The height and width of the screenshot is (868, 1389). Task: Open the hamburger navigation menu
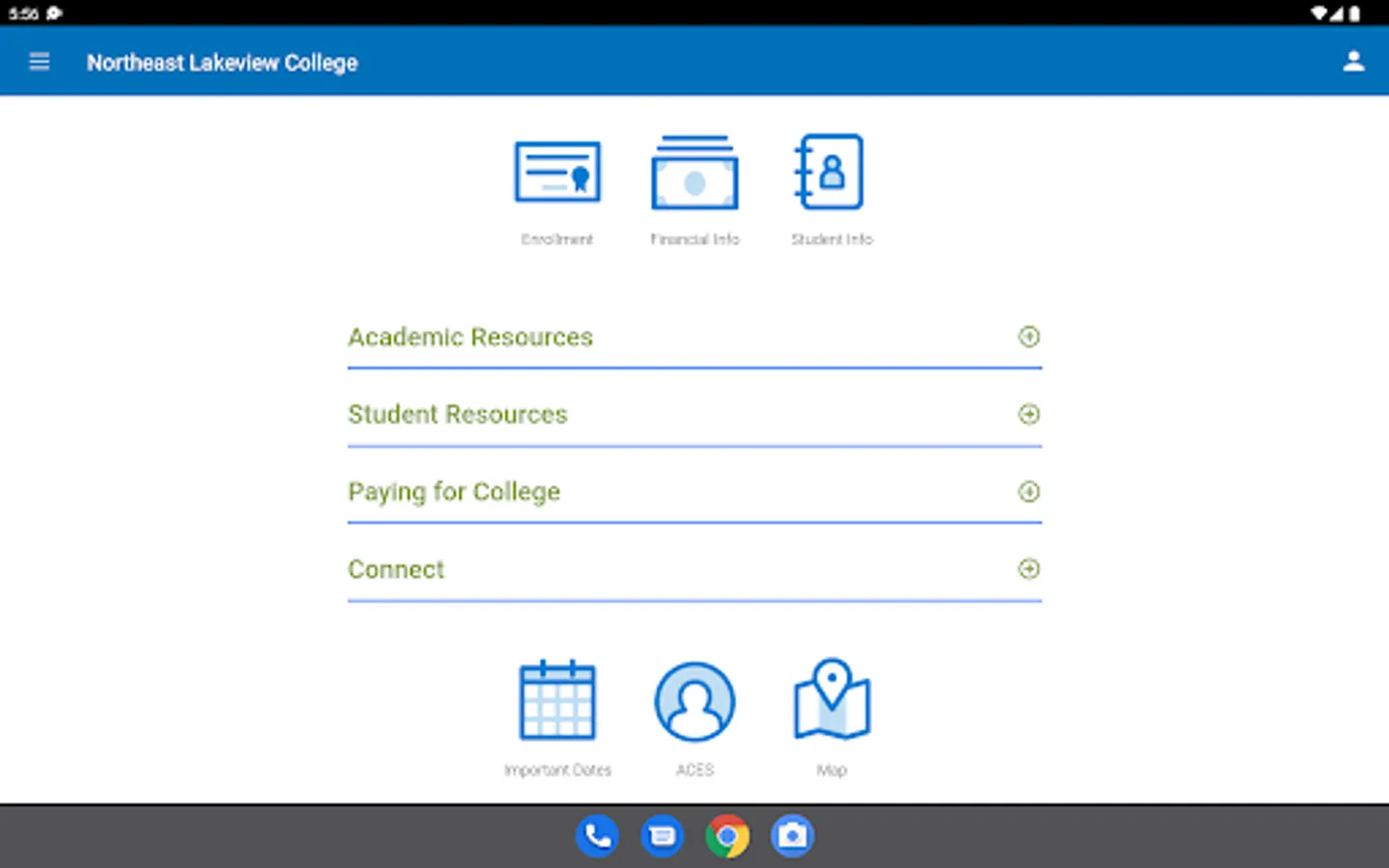pos(40,63)
